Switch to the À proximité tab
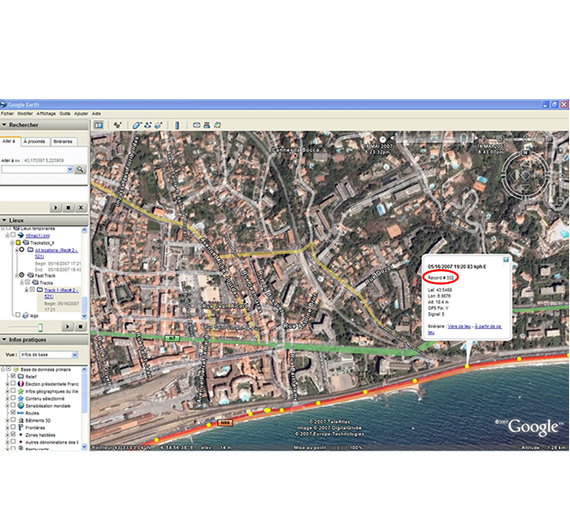This screenshot has height=526, width=570. (x=35, y=141)
